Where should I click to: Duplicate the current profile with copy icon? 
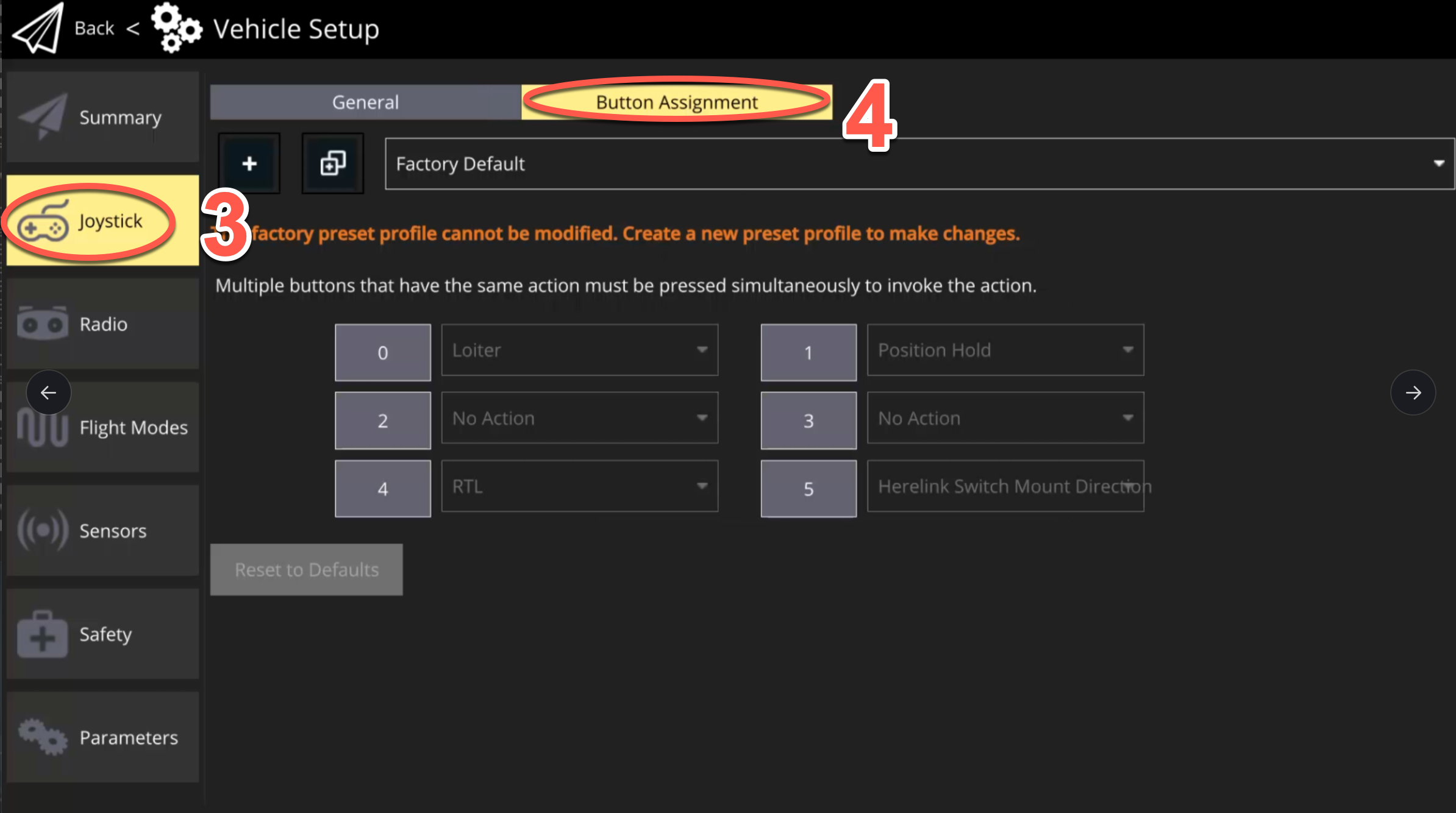(x=333, y=163)
